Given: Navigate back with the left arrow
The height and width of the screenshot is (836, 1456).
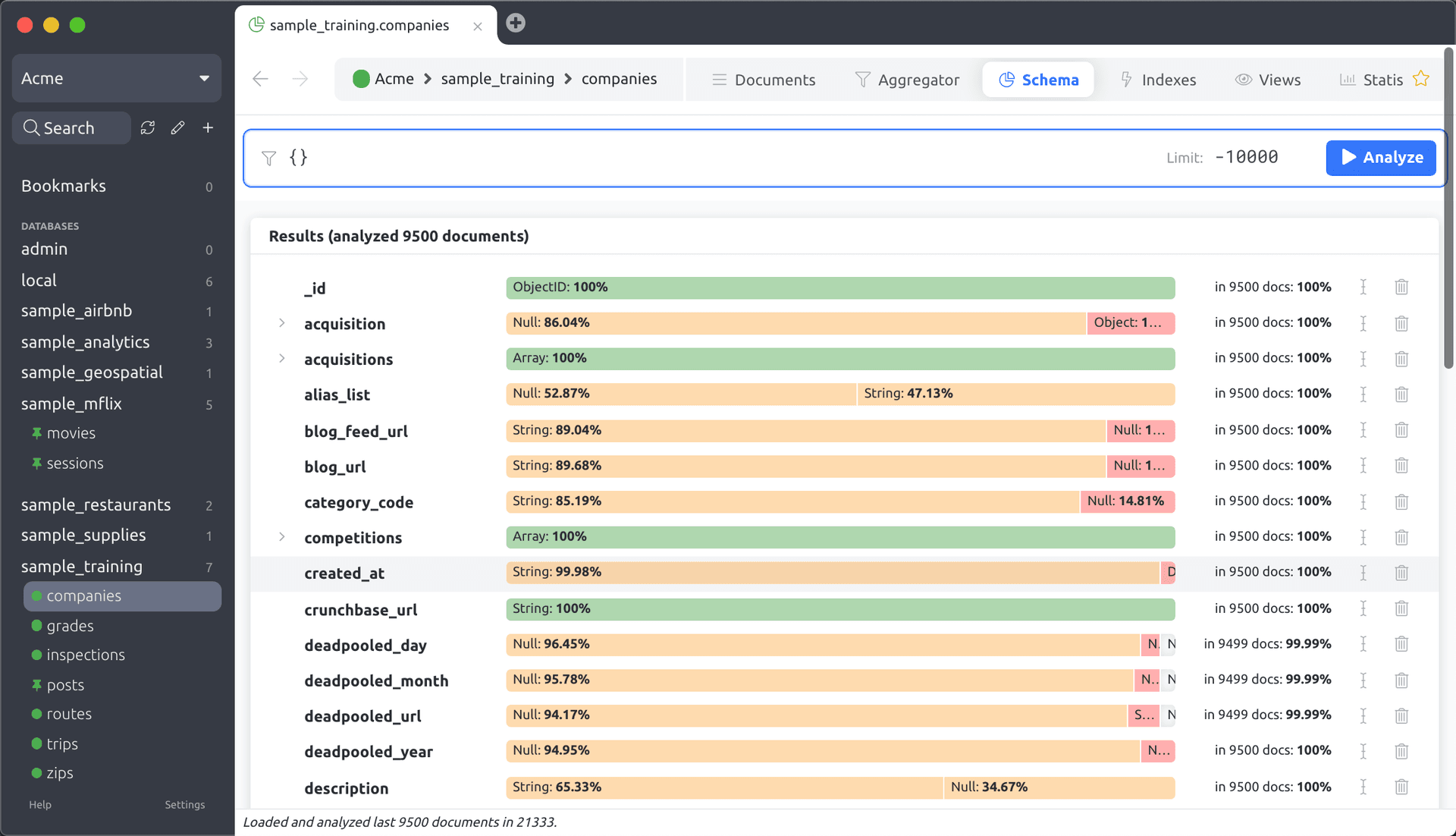Looking at the screenshot, I should [x=260, y=78].
